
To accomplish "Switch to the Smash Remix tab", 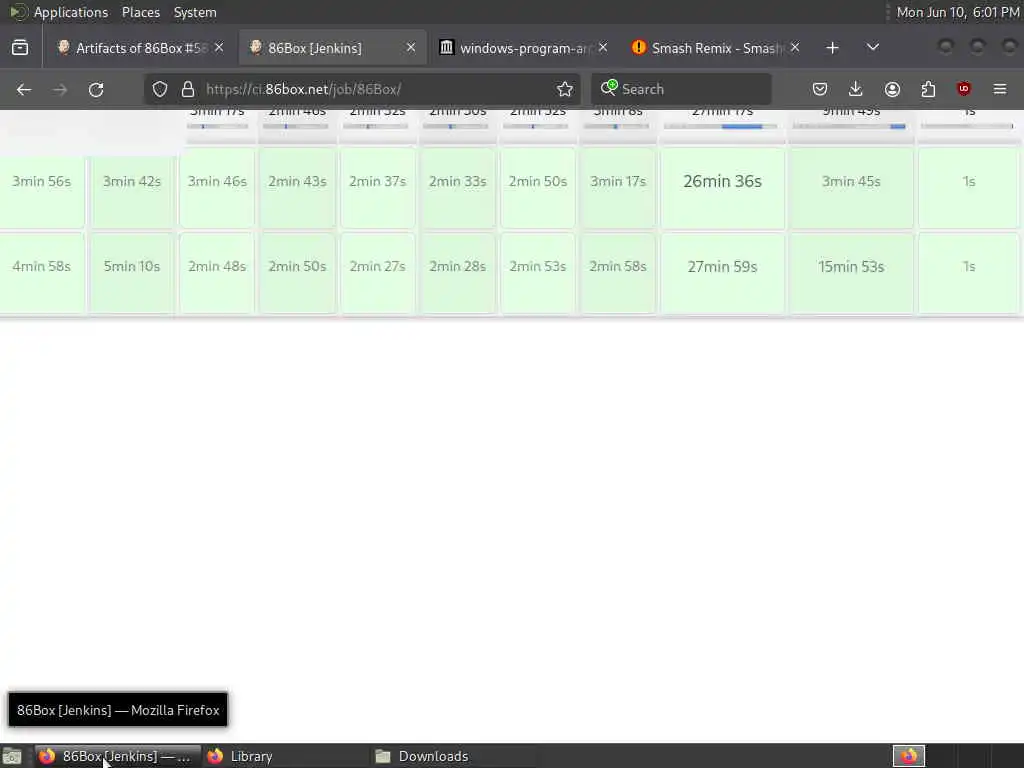I will pos(716,48).
